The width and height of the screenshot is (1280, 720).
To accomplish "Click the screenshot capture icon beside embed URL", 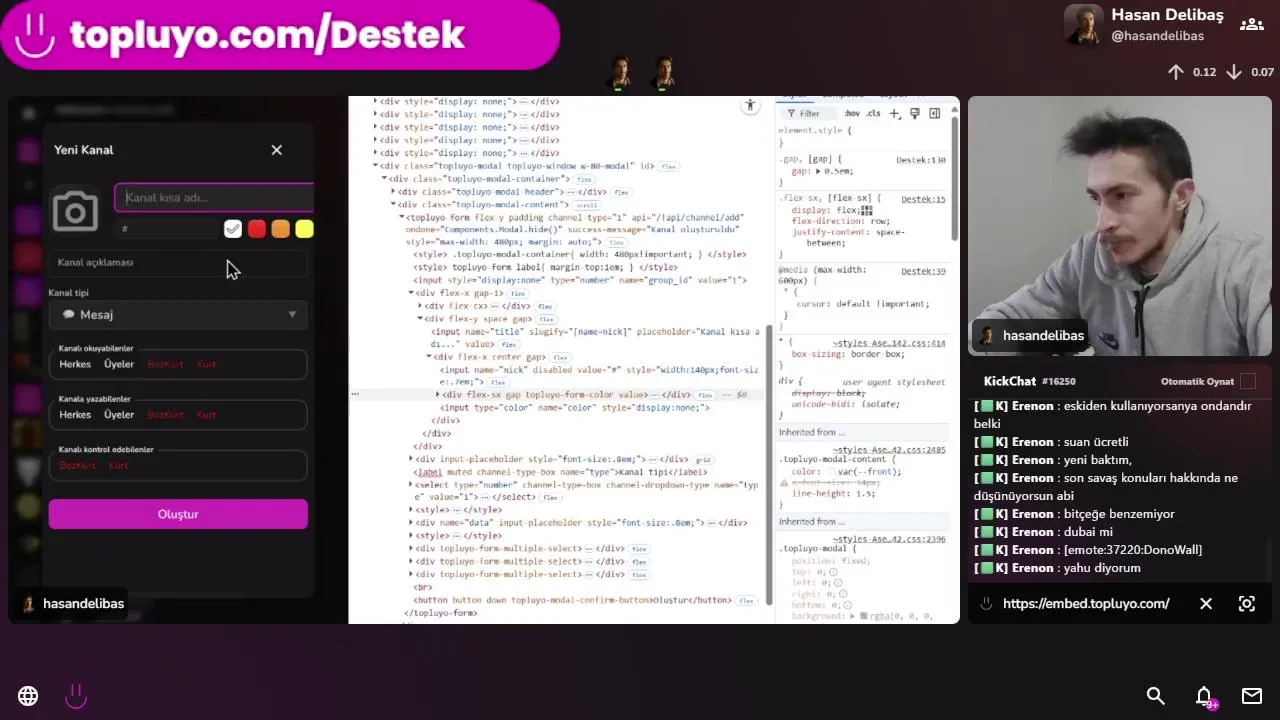I will click(x=1247, y=604).
